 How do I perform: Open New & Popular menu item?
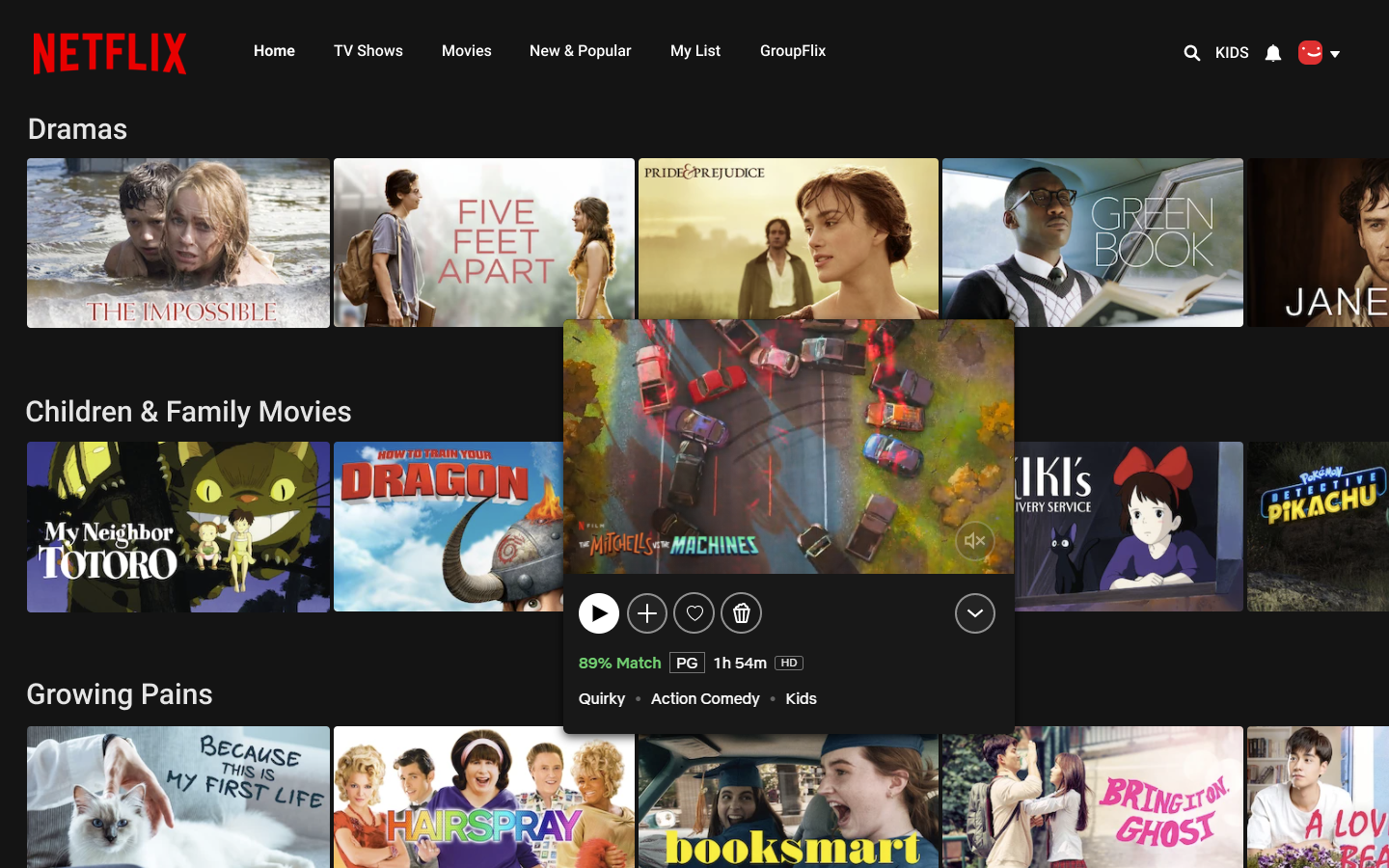[x=581, y=51]
